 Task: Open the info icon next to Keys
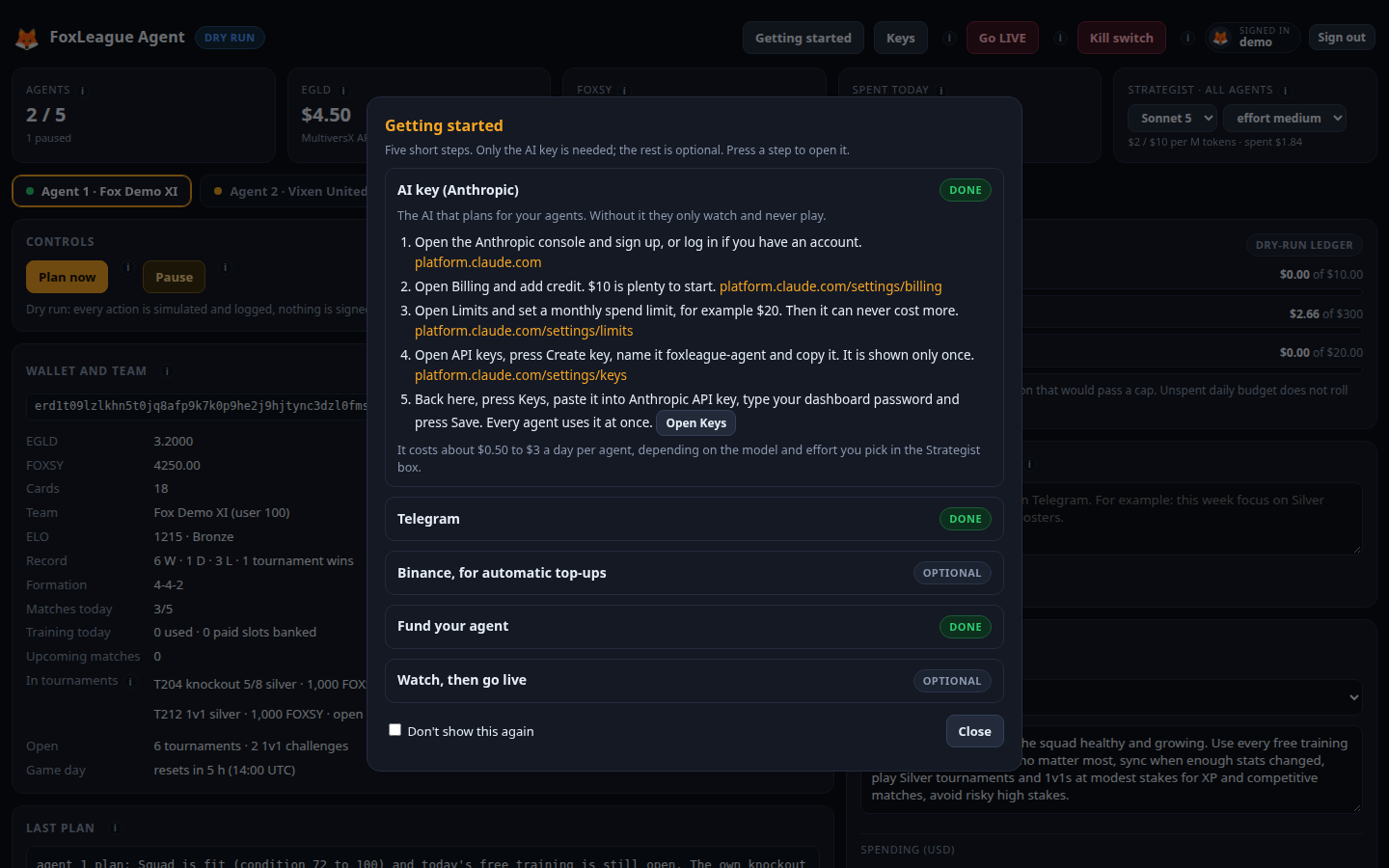pyautogui.click(x=949, y=39)
